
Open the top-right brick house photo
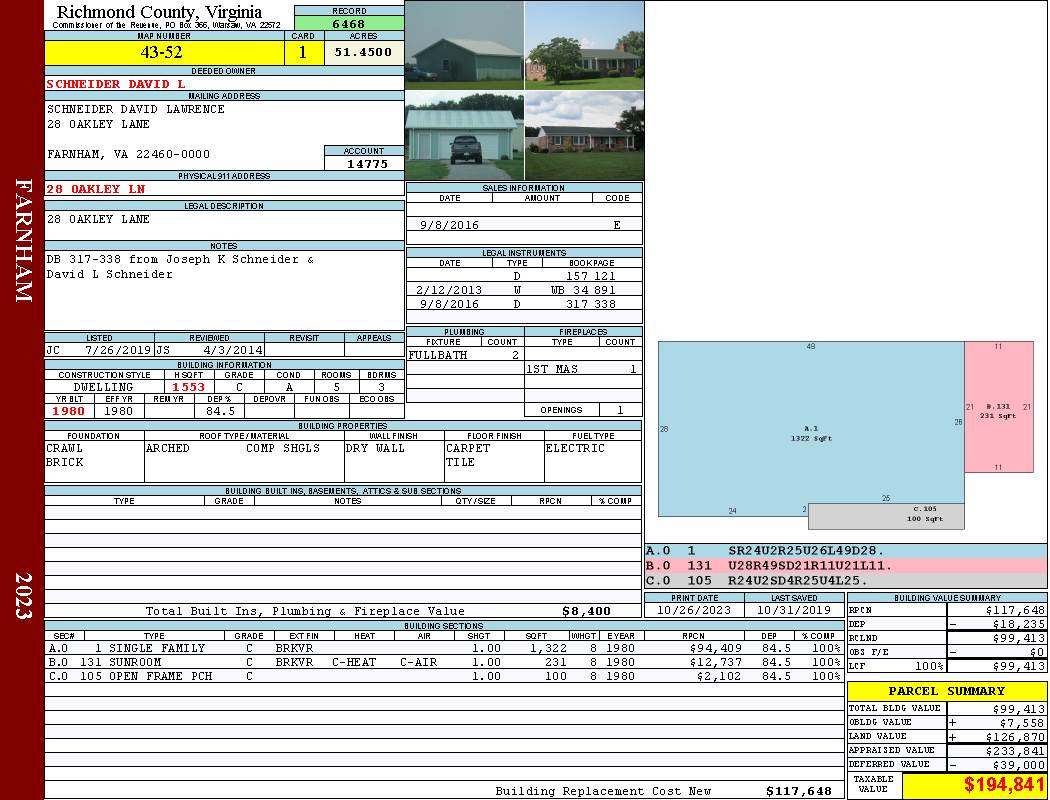pos(584,45)
